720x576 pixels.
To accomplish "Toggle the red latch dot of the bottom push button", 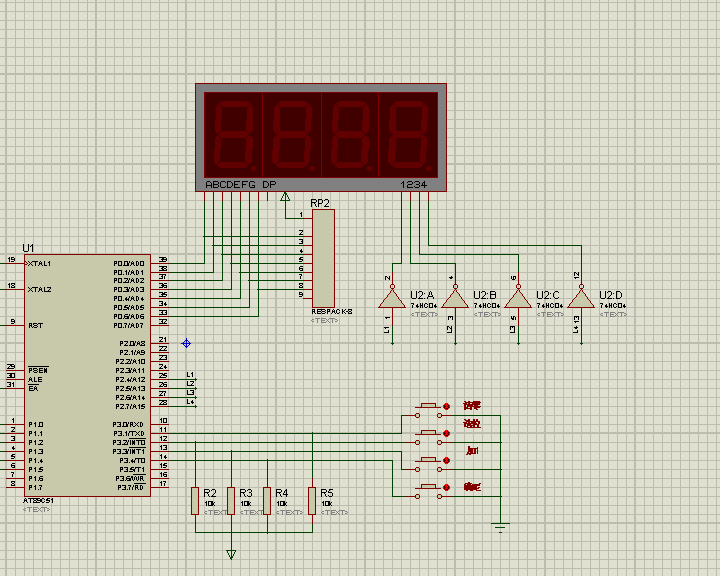I will pyautogui.click(x=446, y=487).
